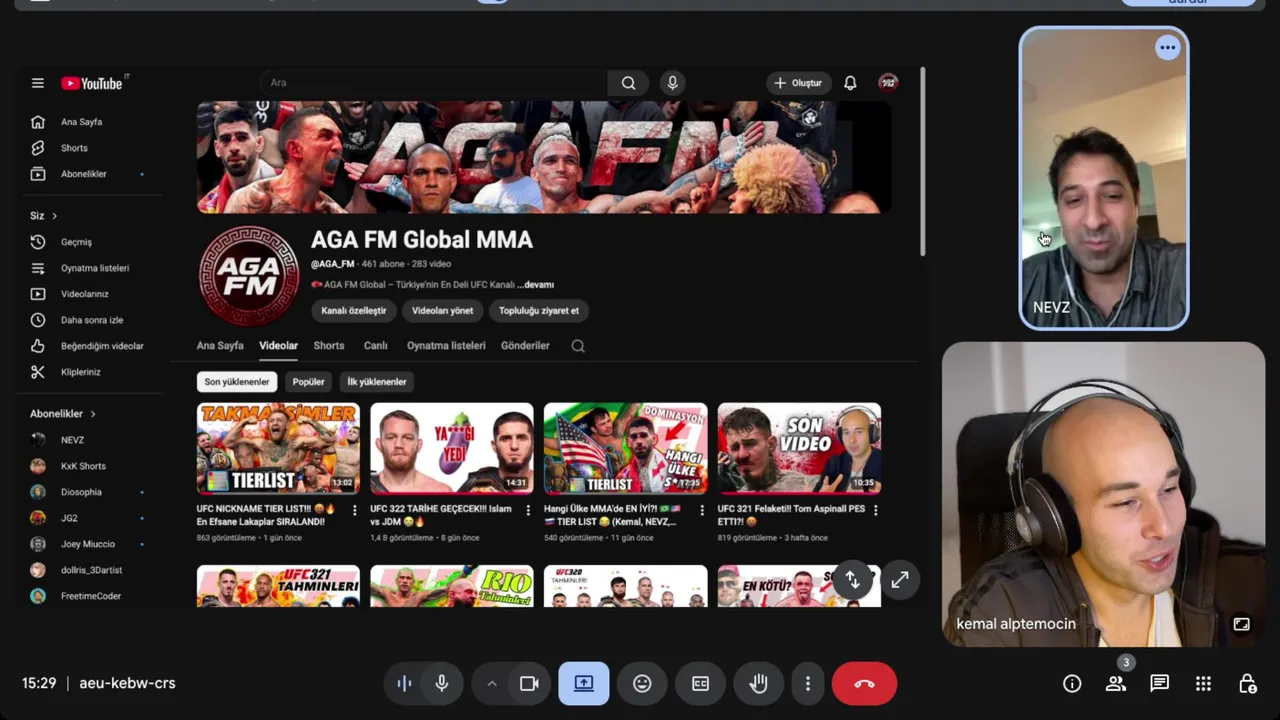The image size is (1280, 720).
Task: Open video menu for UFC 322 video
Action: (528, 510)
